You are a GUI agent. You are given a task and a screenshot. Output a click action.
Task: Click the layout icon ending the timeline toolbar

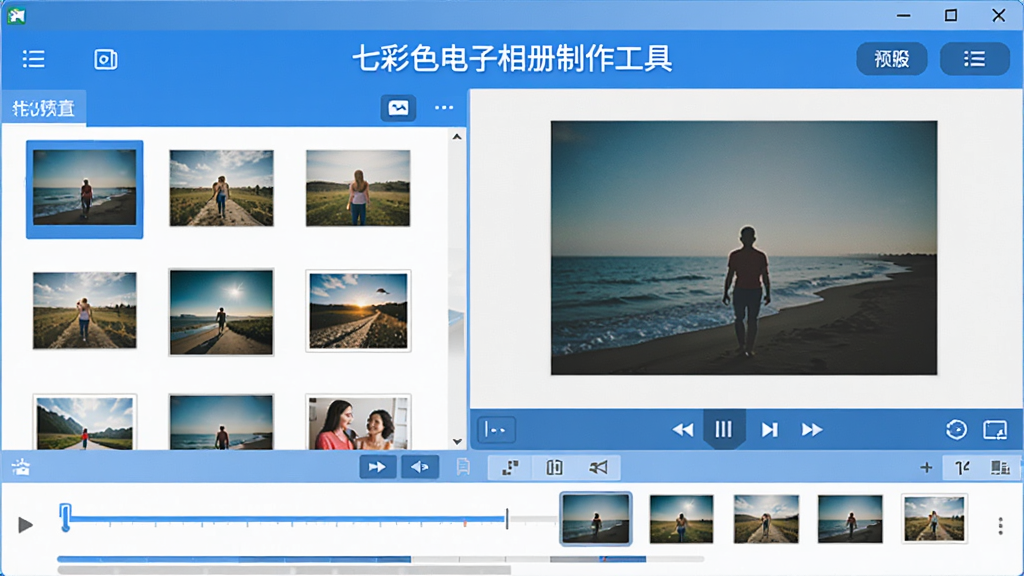(x=1000, y=468)
